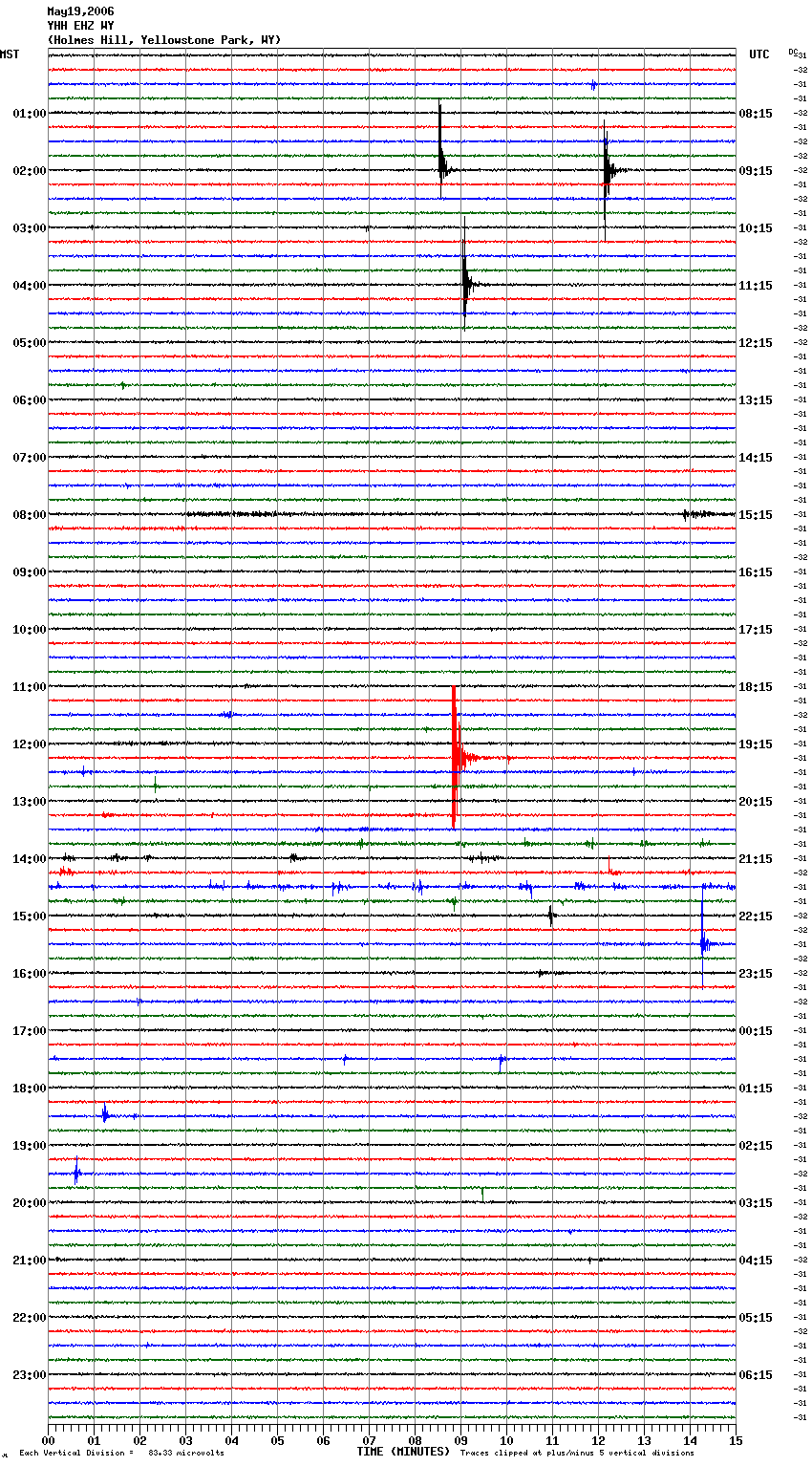Image resolution: width=812 pixels, height=1466 pixels.
Task: Click the 15:15 UTC time label
Action: click(756, 515)
